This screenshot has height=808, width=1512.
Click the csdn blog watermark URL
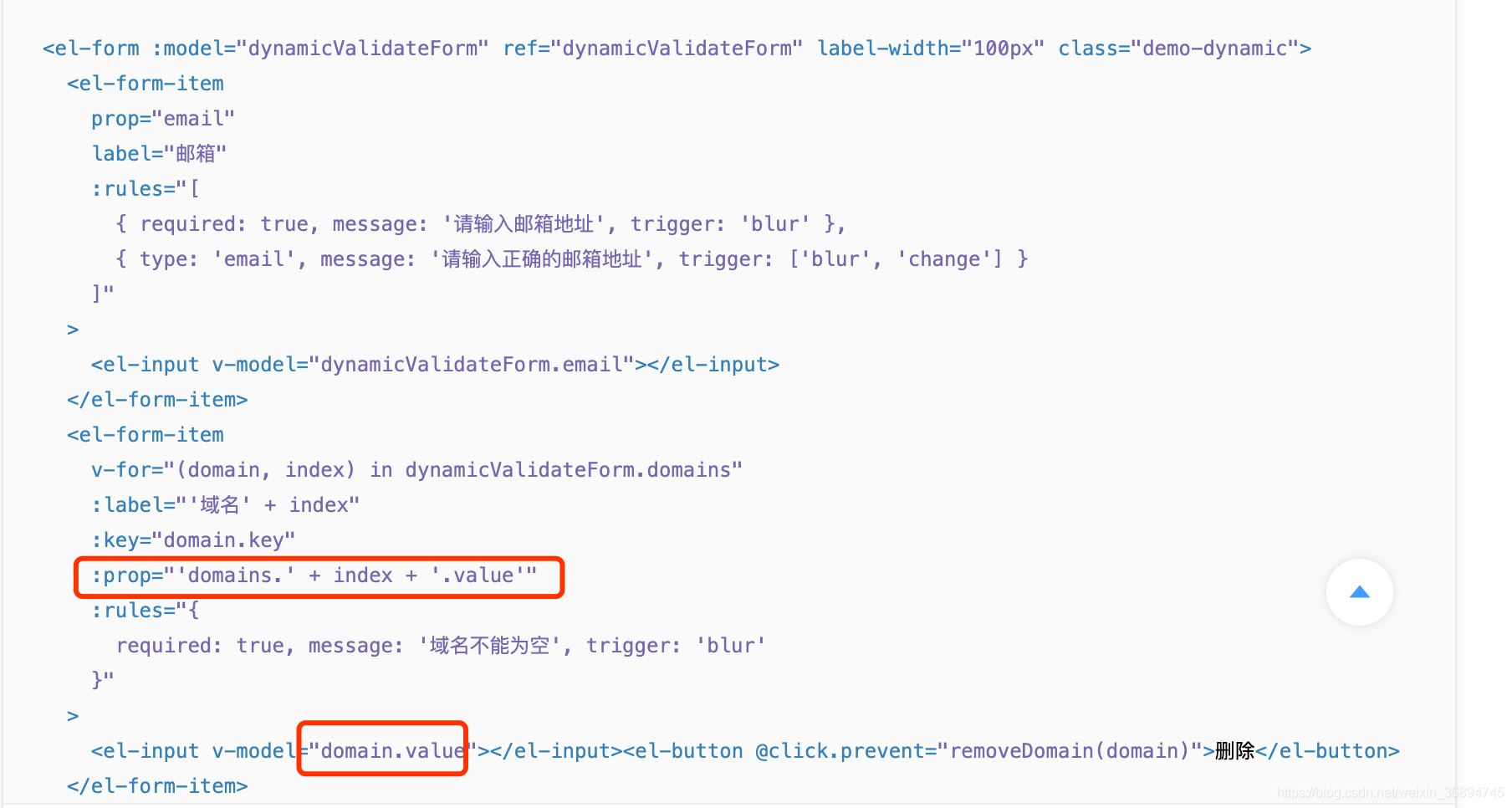(1390, 792)
